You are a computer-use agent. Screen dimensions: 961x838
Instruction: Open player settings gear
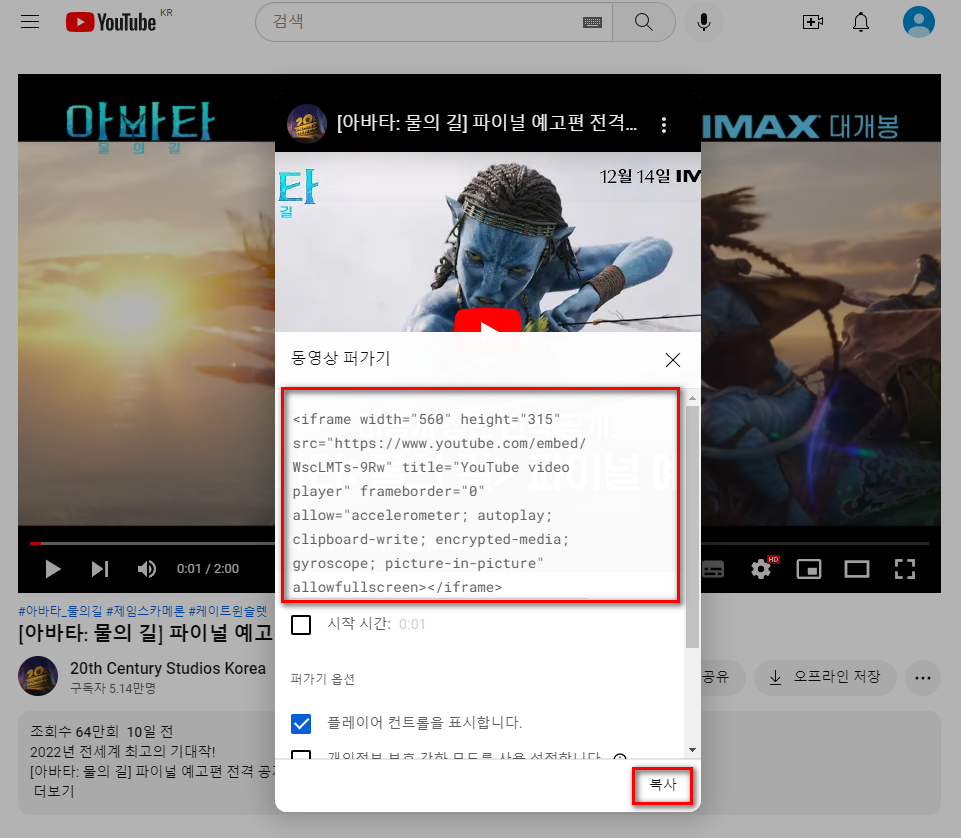[762, 569]
